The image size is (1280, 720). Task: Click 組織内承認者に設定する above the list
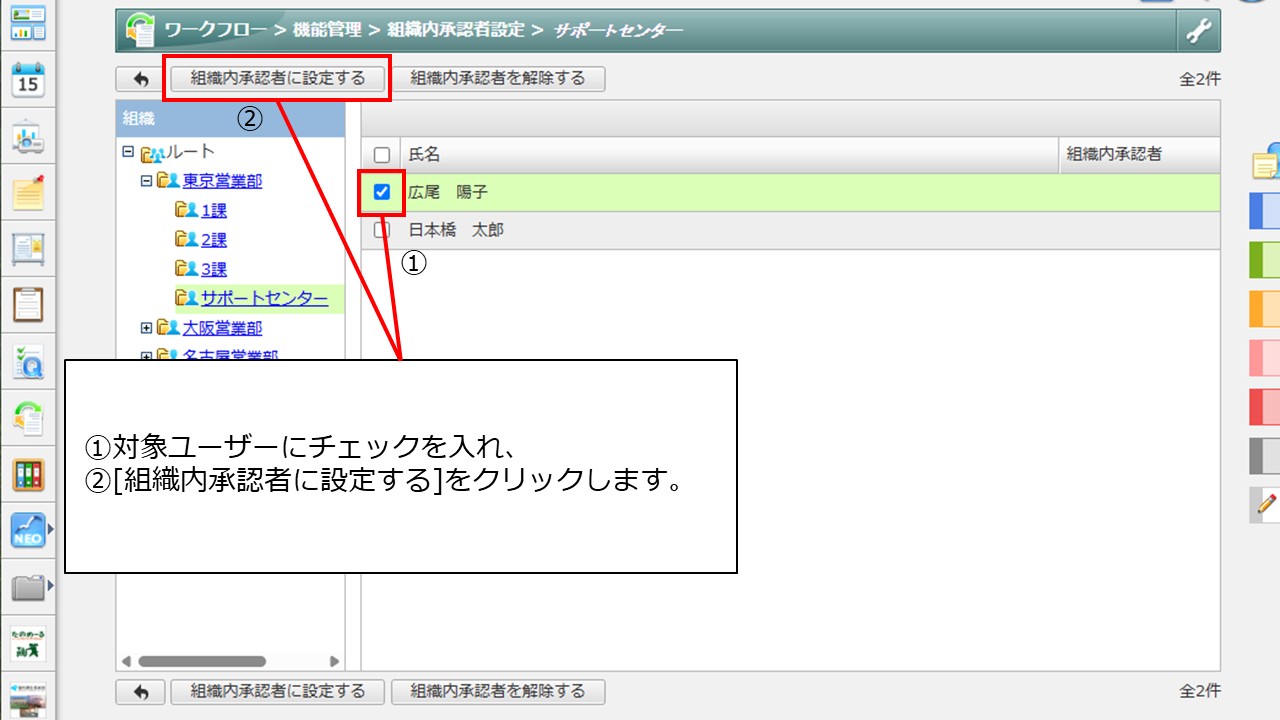coord(278,78)
